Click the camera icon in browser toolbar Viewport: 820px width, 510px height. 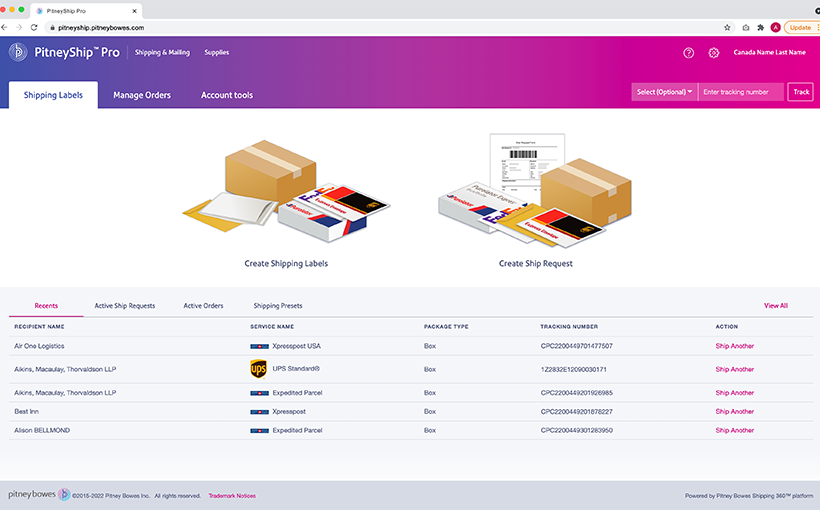click(746, 28)
